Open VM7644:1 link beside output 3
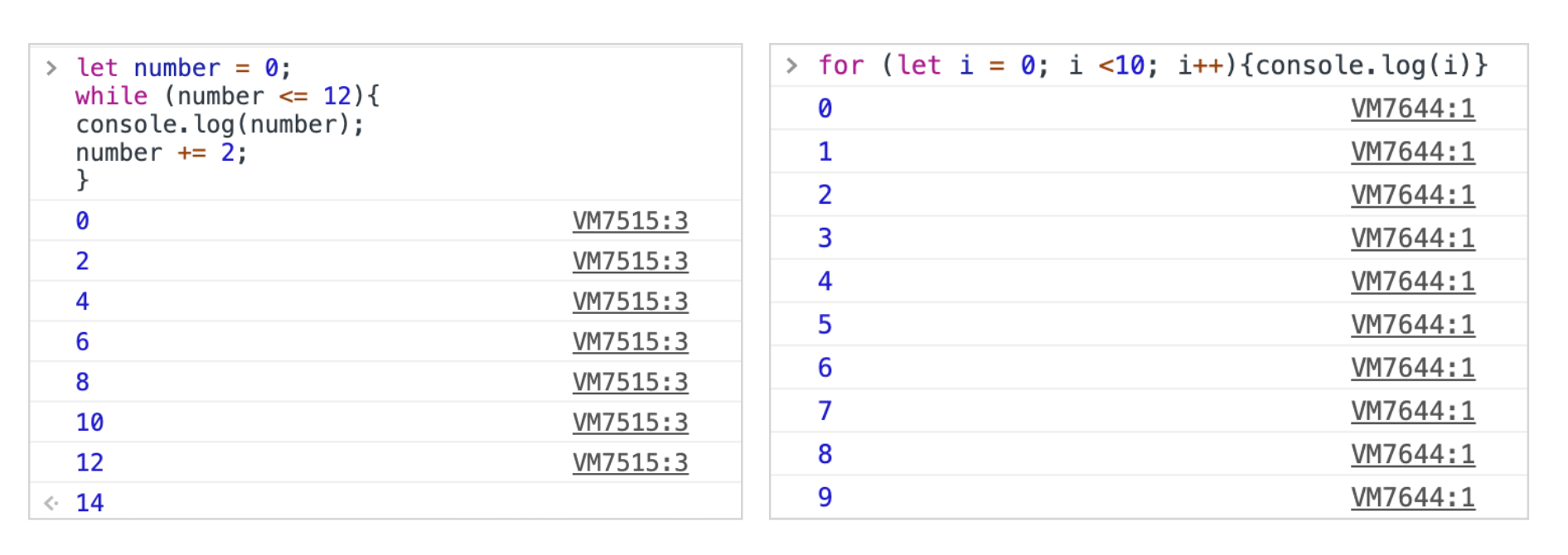The width and height of the screenshot is (1568, 555). click(1413, 238)
